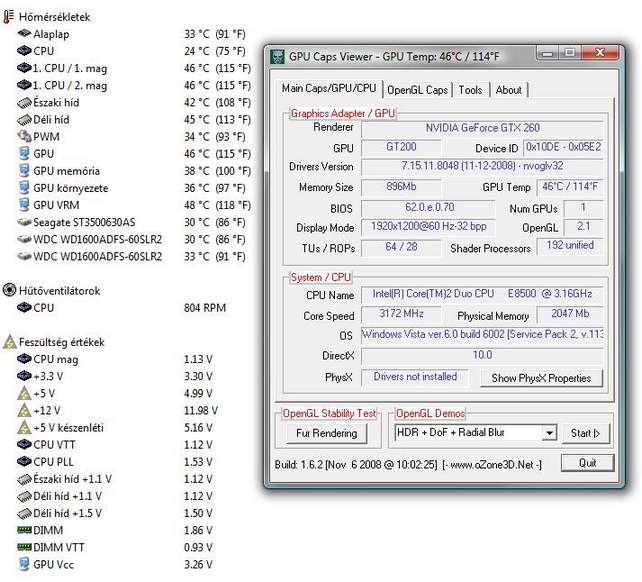Image resolution: width=642 pixels, height=582 pixels.
Task: Click the 'Északi híd +1.1 V' voltage label
Action: pos(72,479)
